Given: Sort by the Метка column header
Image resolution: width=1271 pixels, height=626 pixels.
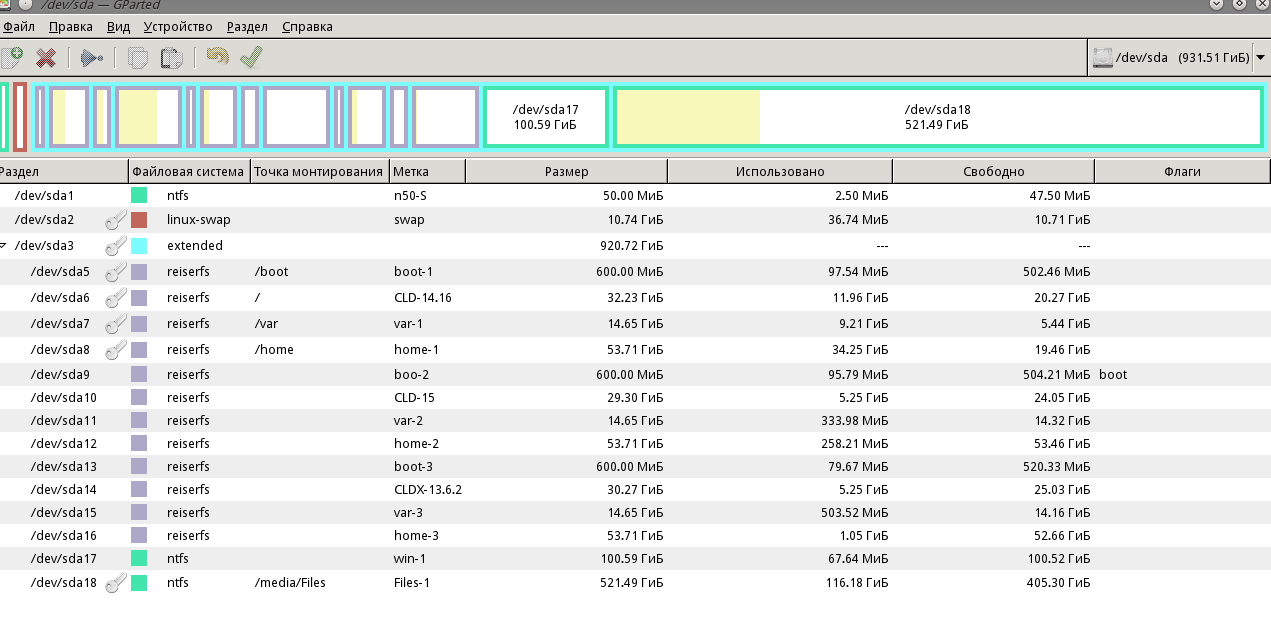Looking at the screenshot, I should pos(427,171).
